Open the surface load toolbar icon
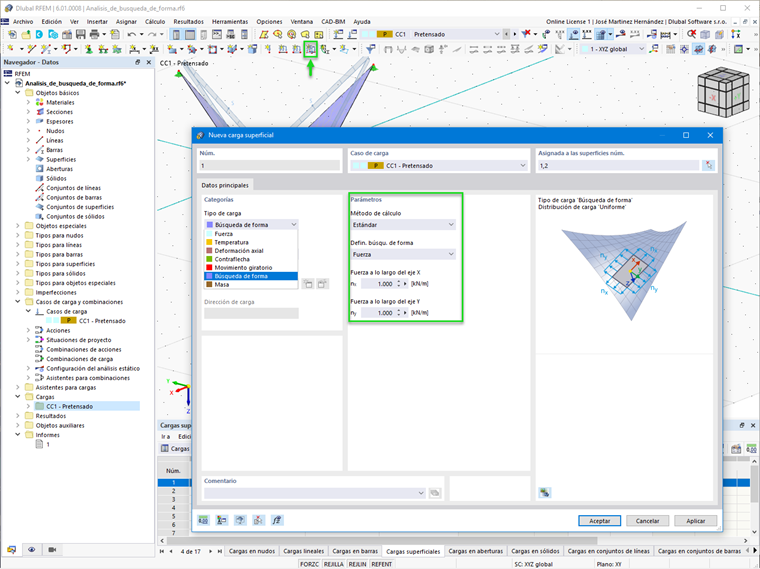The height and width of the screenshot is (569, 760). [310, 49]
